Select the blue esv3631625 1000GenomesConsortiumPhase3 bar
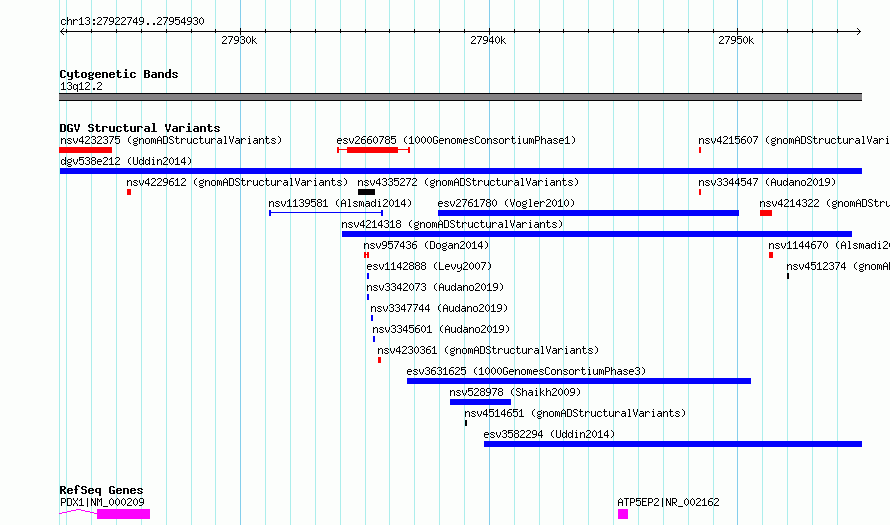 pyautogui.click(x=579, y=381)
